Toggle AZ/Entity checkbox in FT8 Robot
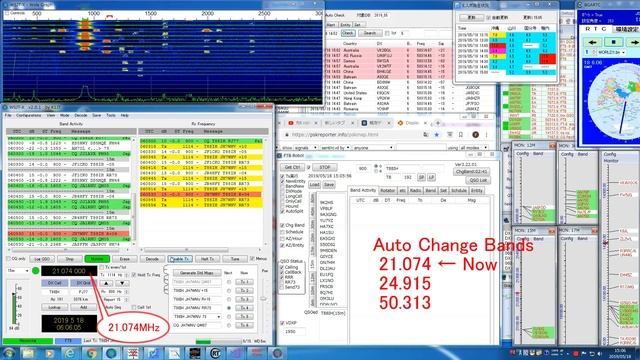The height and width of the screenshot is (360, 640). pyautogui.click(x=282, y=245)
